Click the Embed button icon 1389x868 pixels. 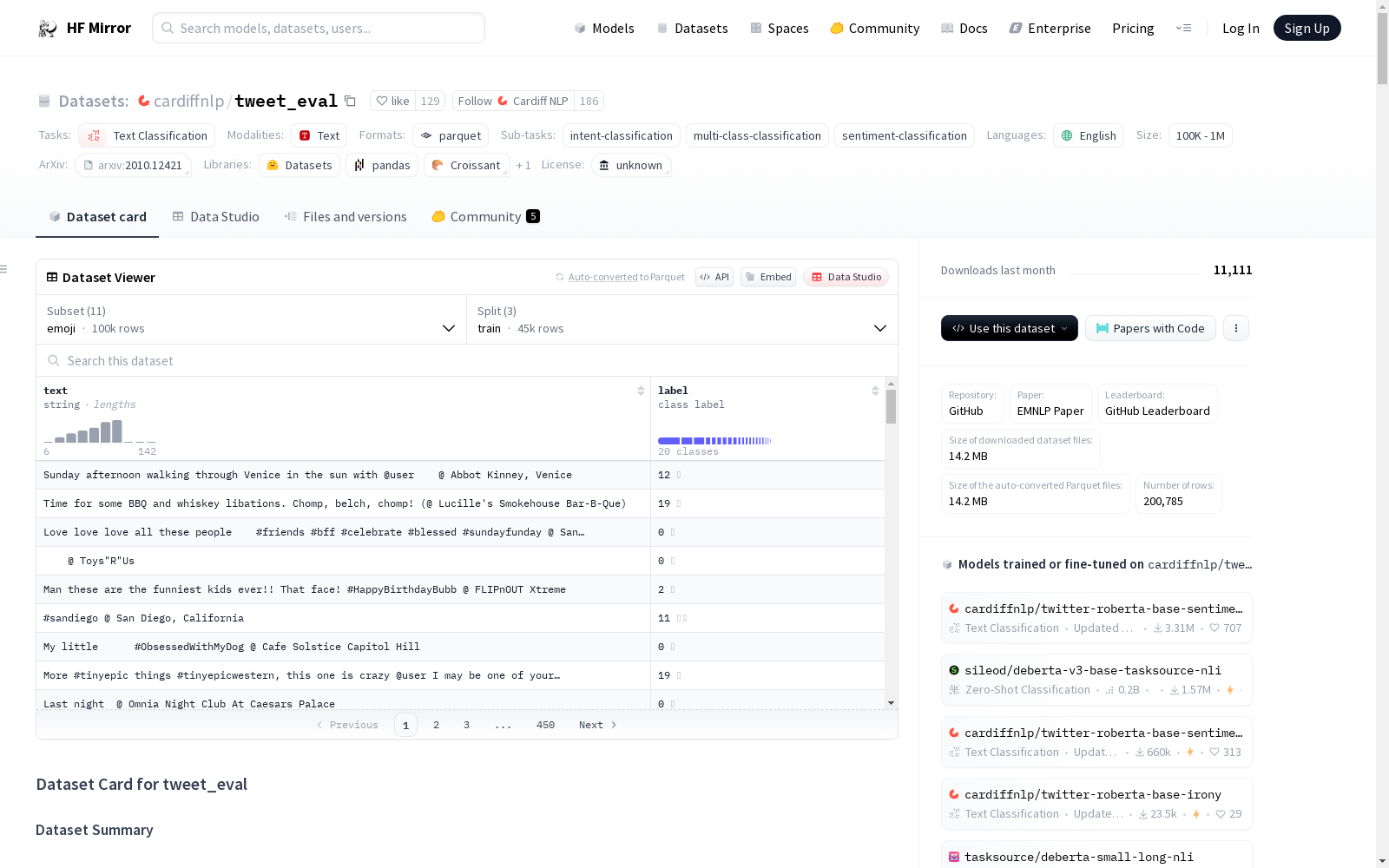pyautogui.click(x=768, y=277)
